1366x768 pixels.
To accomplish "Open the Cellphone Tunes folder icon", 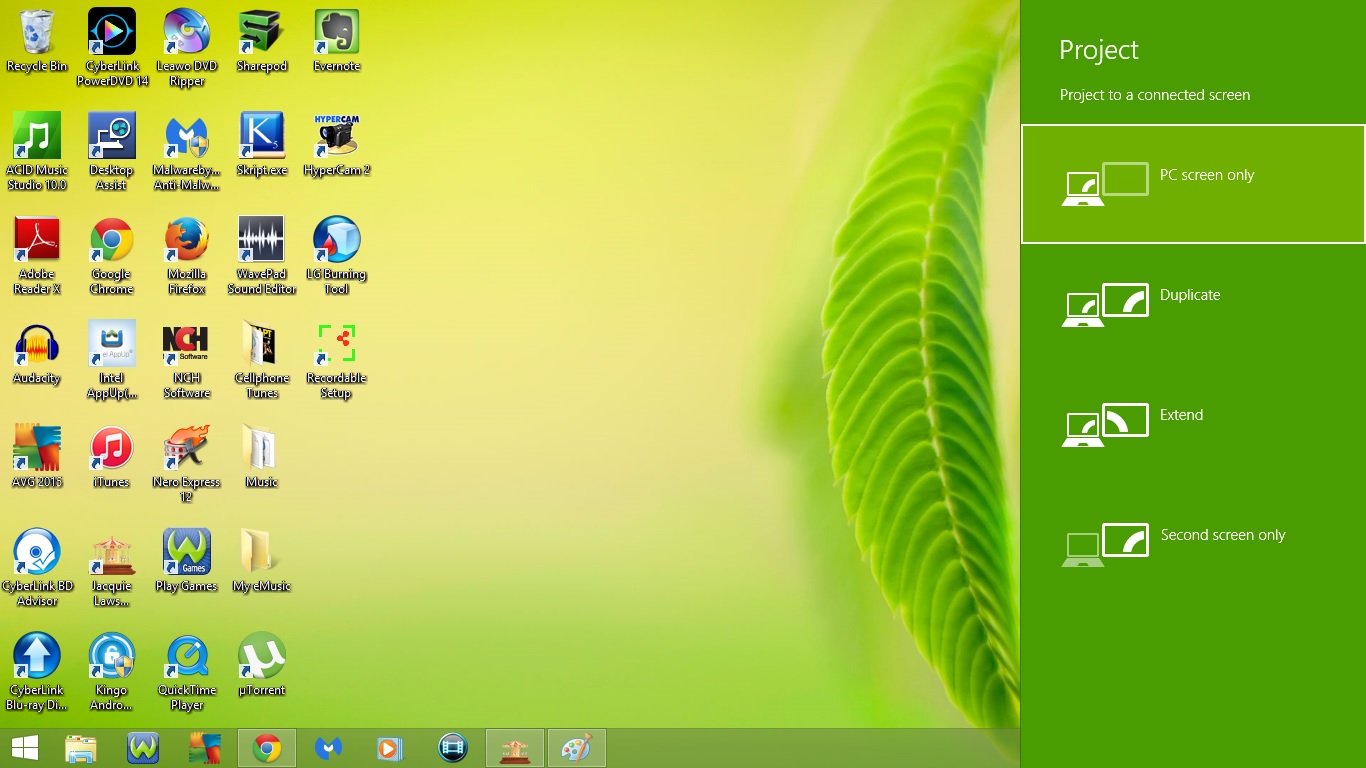I will pos(262,360).
